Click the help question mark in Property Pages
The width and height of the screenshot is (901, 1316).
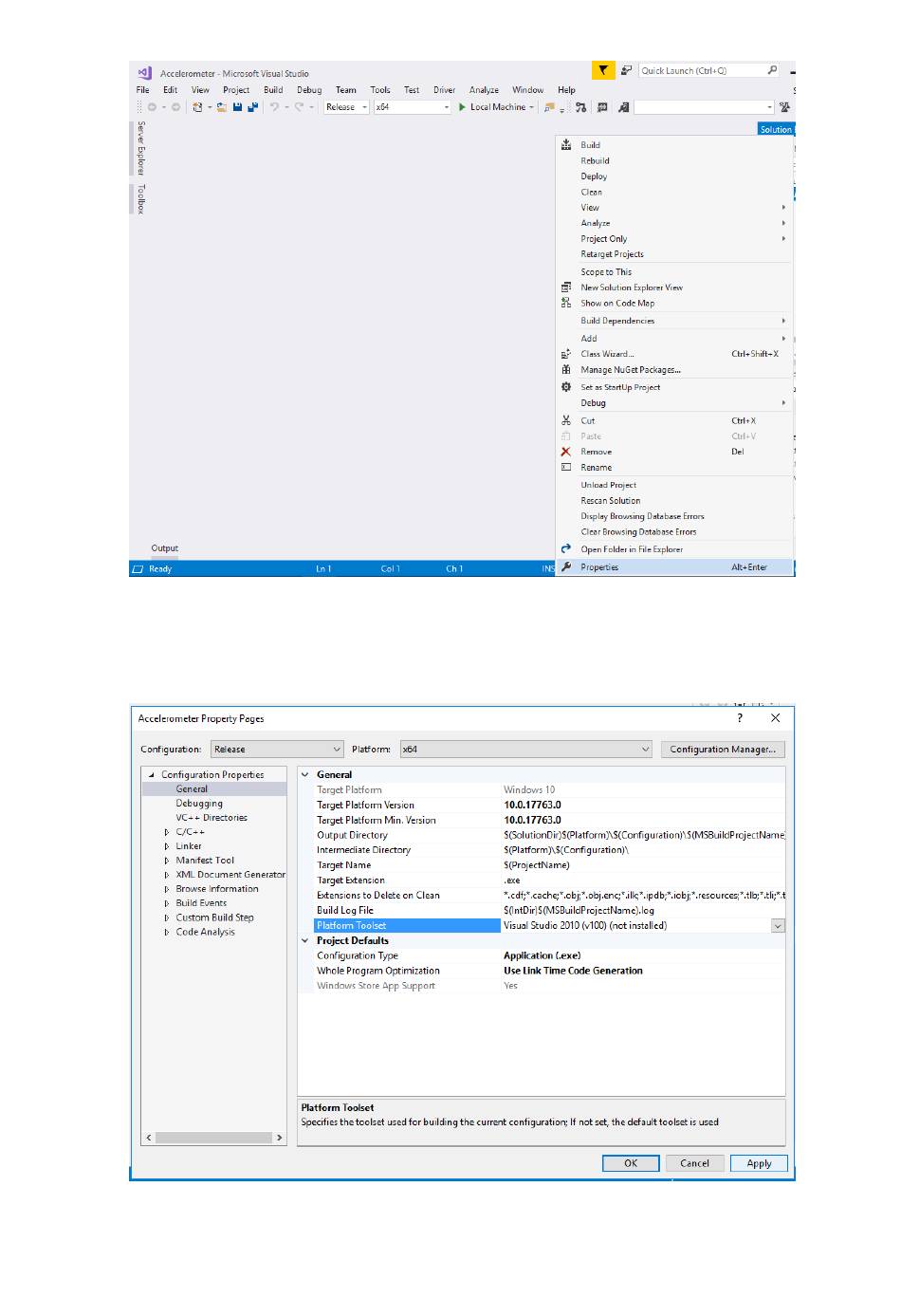pyautogui.click(x=740, y=718)
